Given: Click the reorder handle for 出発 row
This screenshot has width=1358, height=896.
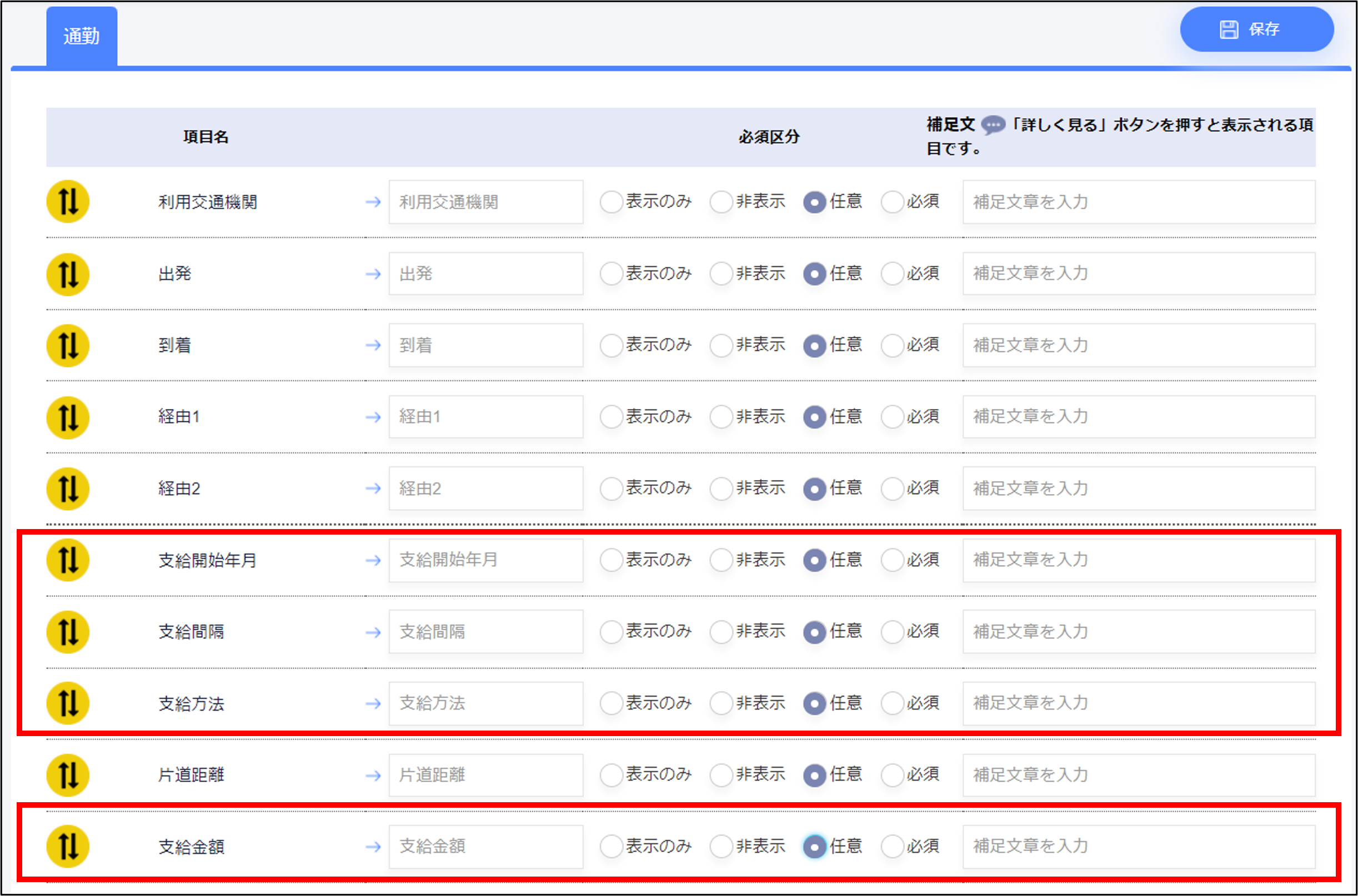Looking at the screenshot, I should [x=67, y=274].
